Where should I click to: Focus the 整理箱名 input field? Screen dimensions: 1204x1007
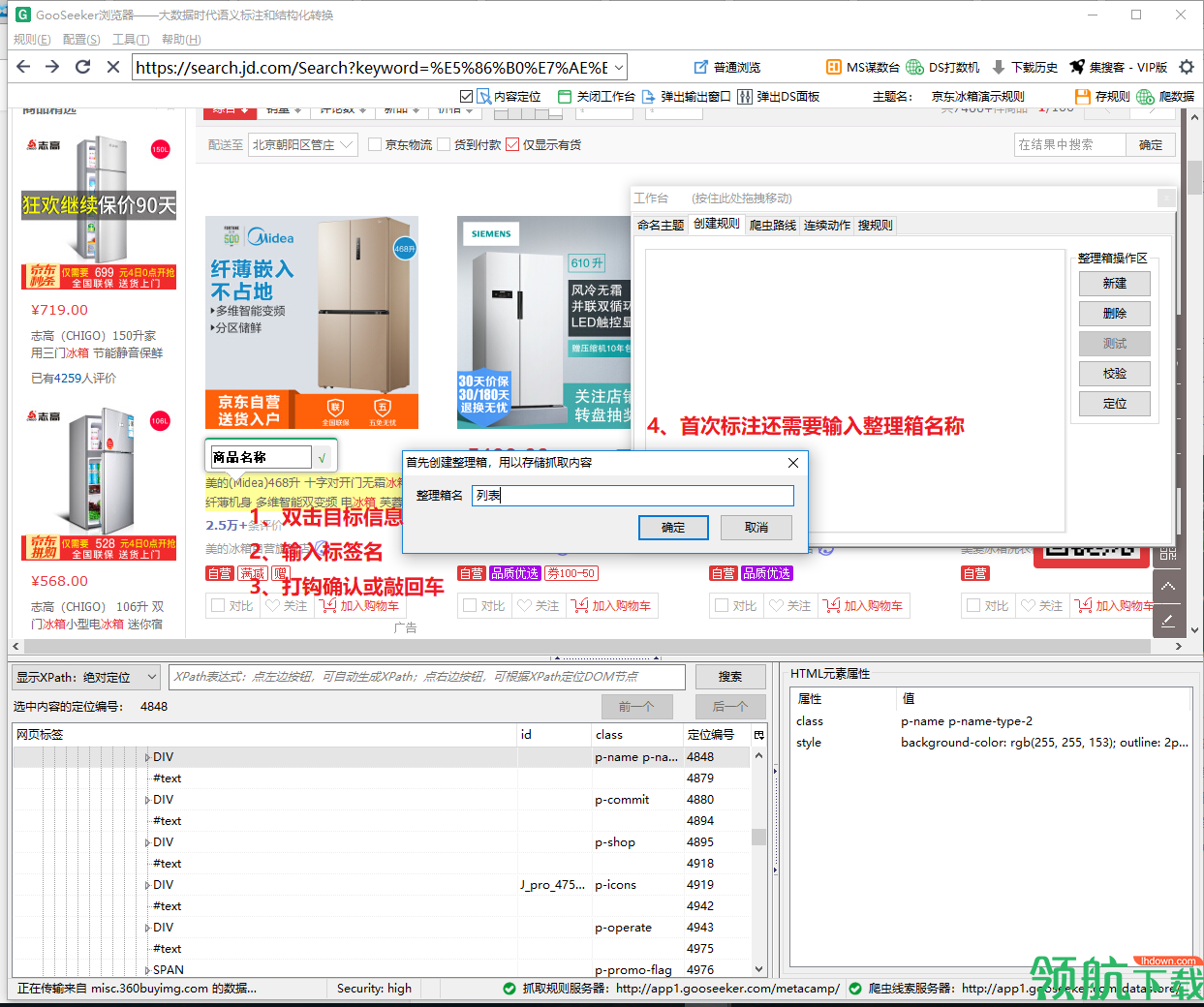coord(633,496)
